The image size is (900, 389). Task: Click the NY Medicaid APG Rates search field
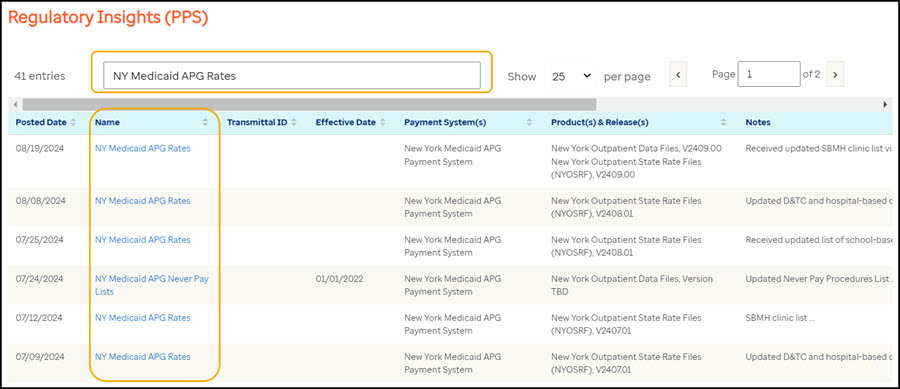pos(292,75)
